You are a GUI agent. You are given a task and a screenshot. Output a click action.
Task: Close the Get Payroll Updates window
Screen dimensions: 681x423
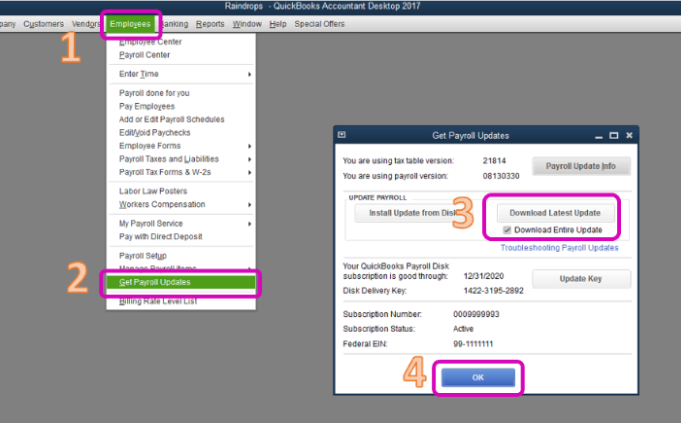pyautogui.click(x=629, y=135)
